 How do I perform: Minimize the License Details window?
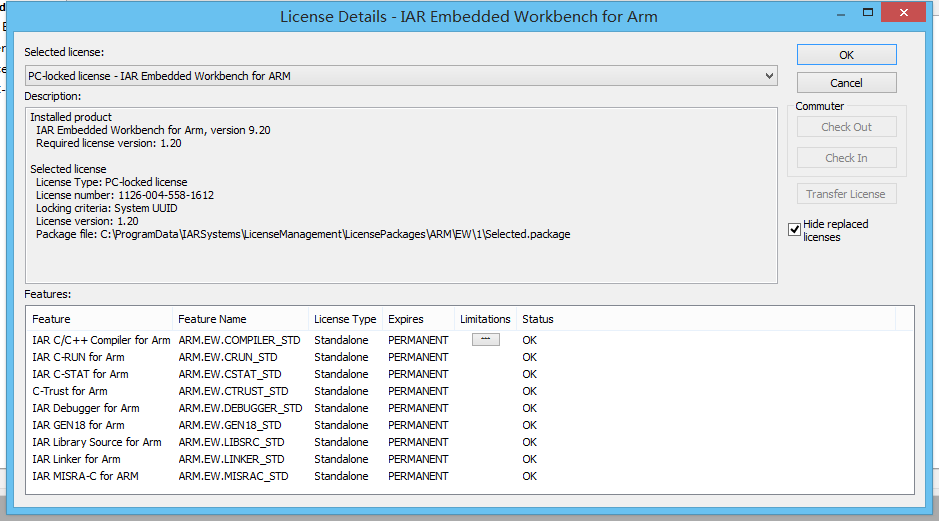point(841,13)
